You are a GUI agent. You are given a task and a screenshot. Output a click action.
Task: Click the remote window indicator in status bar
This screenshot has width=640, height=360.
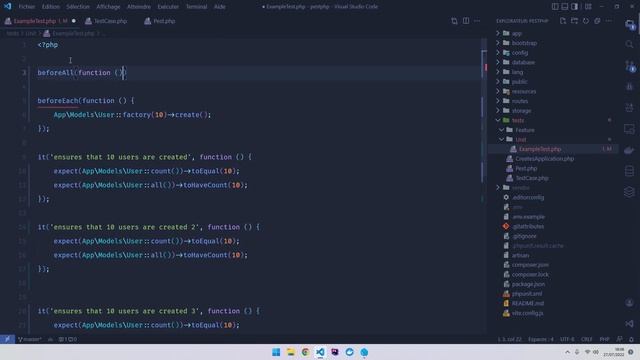[x=7, y=339]
